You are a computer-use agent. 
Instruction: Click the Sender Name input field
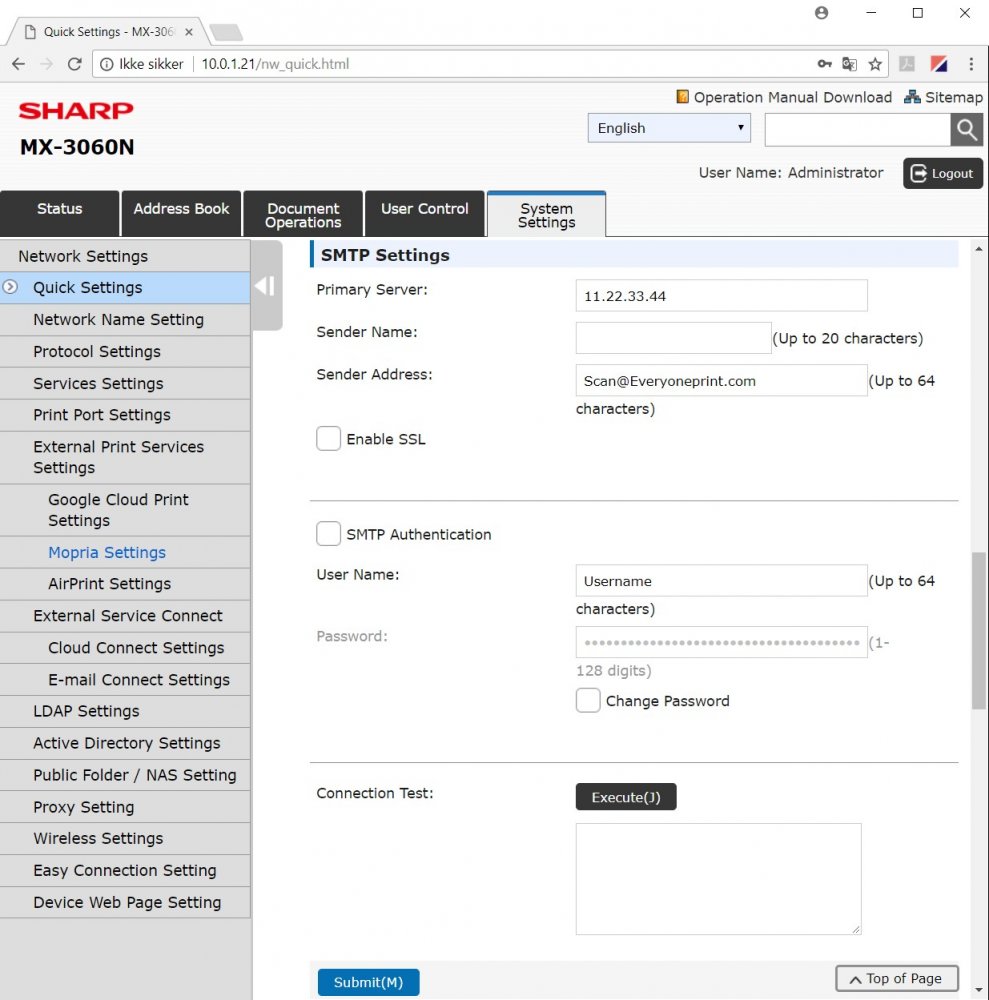tap(673, 338)
